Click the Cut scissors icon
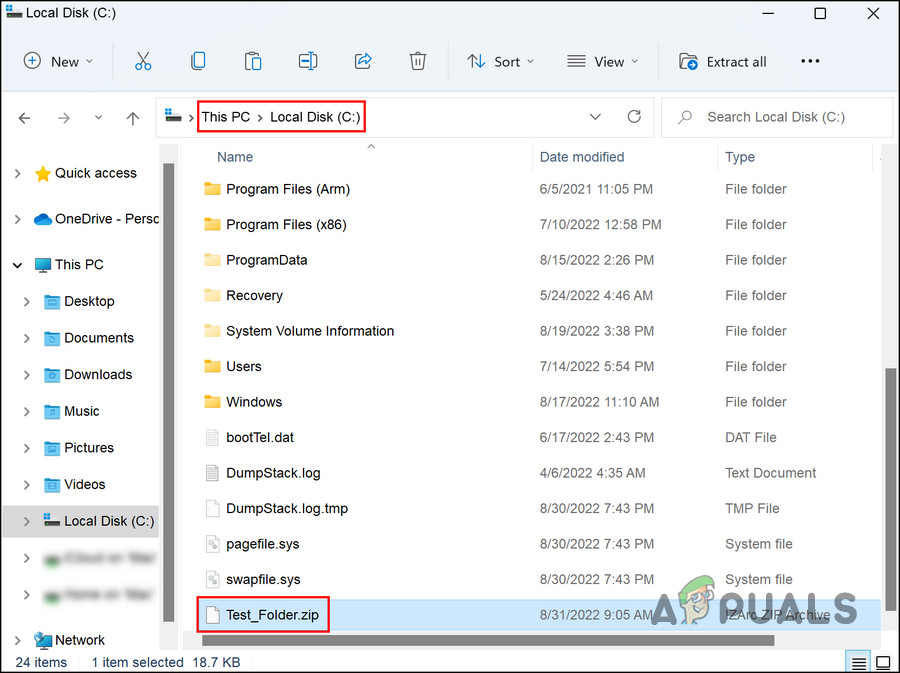Viewport: 900px width, 673px height. click(143, 61)
